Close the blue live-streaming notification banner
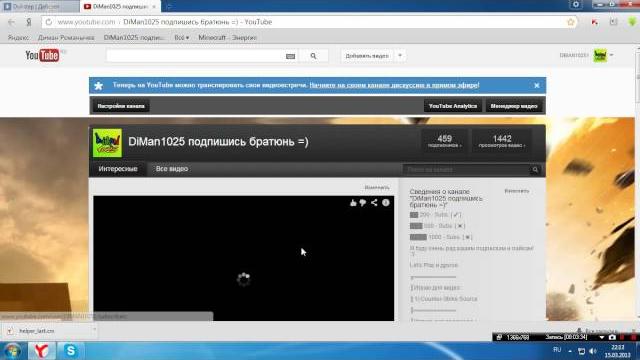The width and height of the screenshot is (640, 360). click(537, 85)
